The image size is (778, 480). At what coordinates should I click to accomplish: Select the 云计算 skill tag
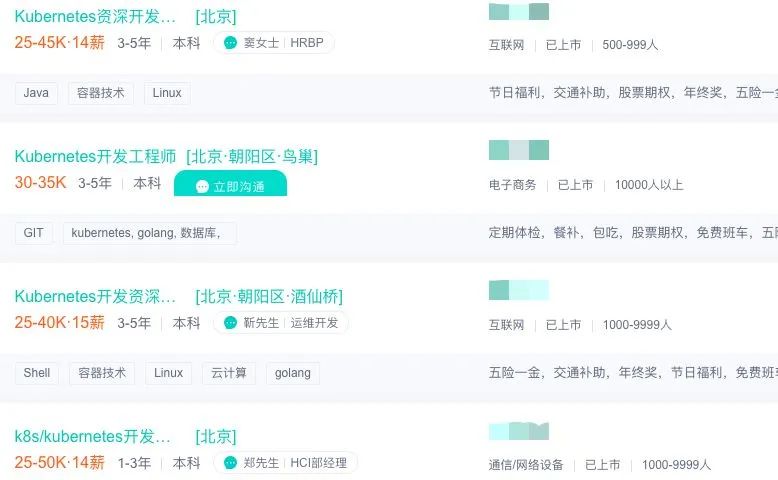click(x=229, y=373)
